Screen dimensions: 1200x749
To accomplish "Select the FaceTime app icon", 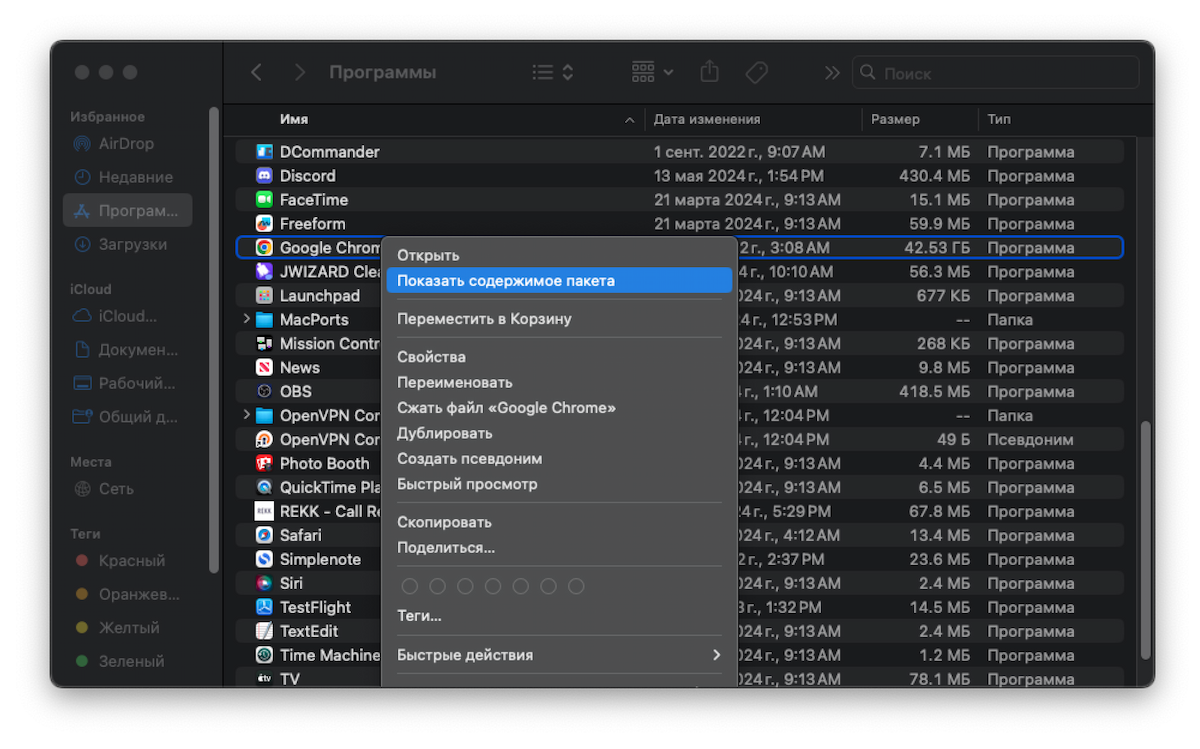I will [x=264, y=200].
